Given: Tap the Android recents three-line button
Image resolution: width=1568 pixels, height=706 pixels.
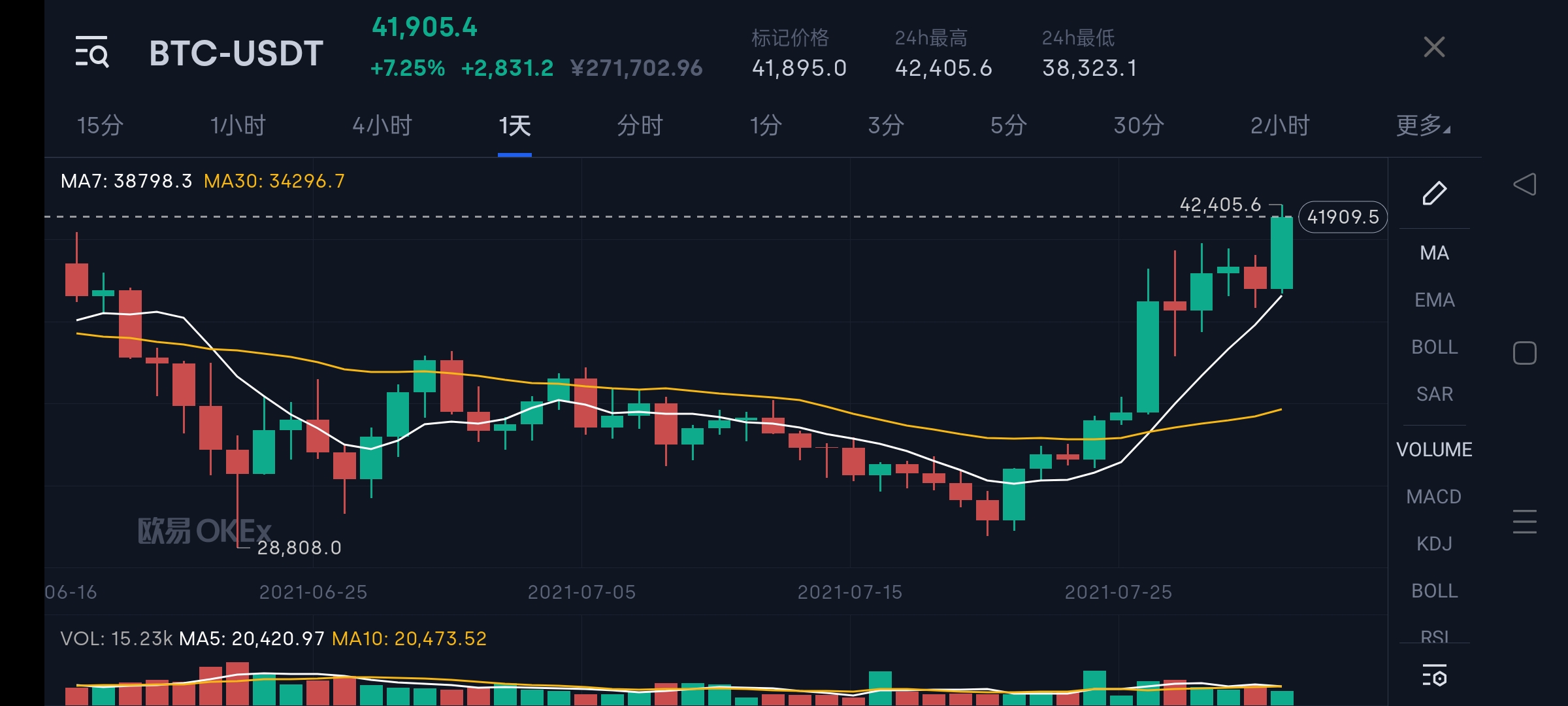Looking at the screenshot, I should tap(1524, 522).
